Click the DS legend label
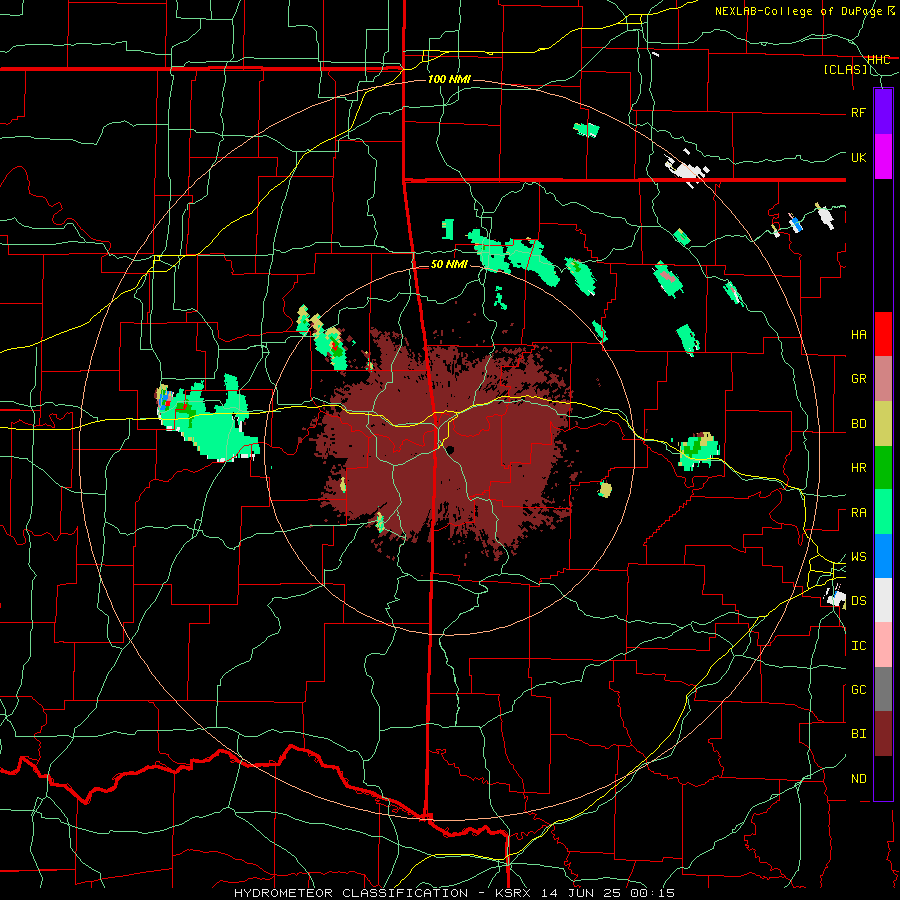This screenshot has width=900, height=900. 859,601
